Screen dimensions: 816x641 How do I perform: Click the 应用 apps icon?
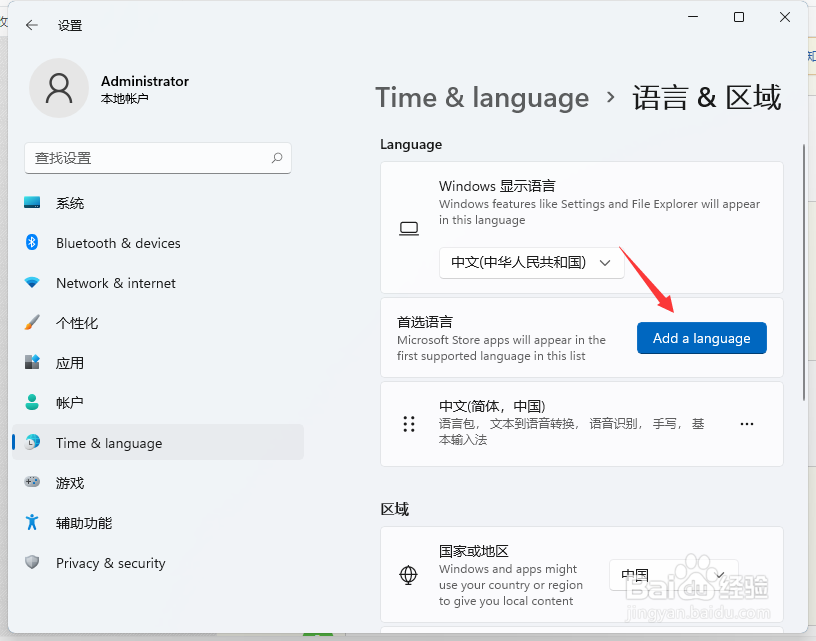tap(32, 362)
